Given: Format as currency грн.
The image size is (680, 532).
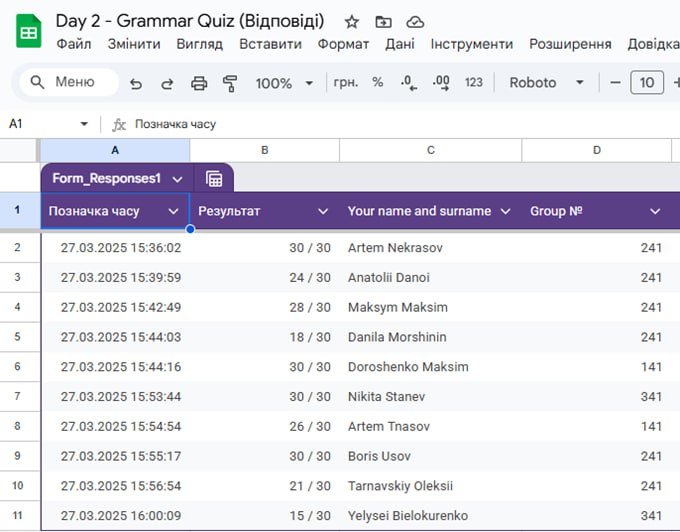Looking at the screenshot, I should (346, 82).
